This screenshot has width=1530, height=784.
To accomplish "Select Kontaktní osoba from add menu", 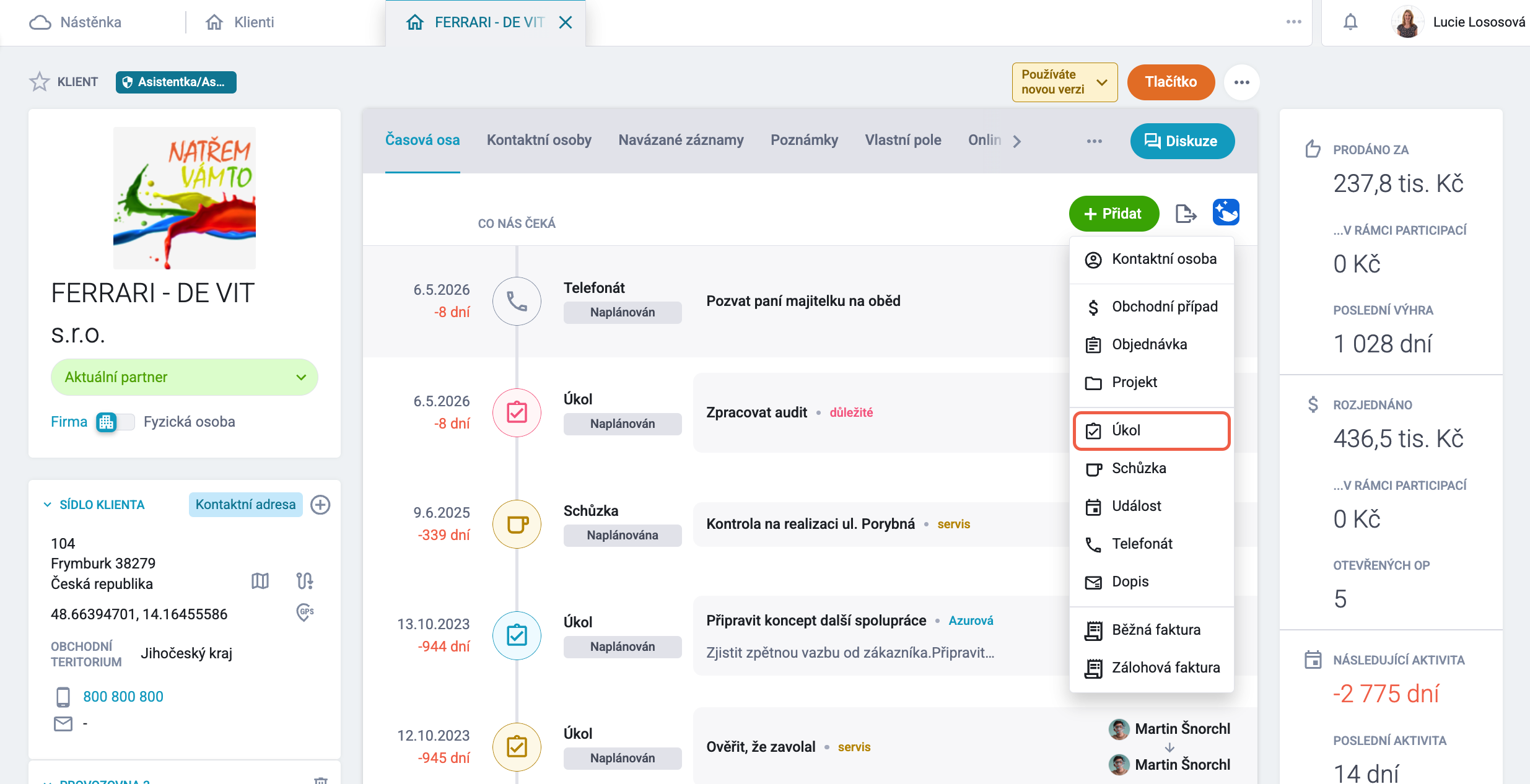I will click(1152, 259).
